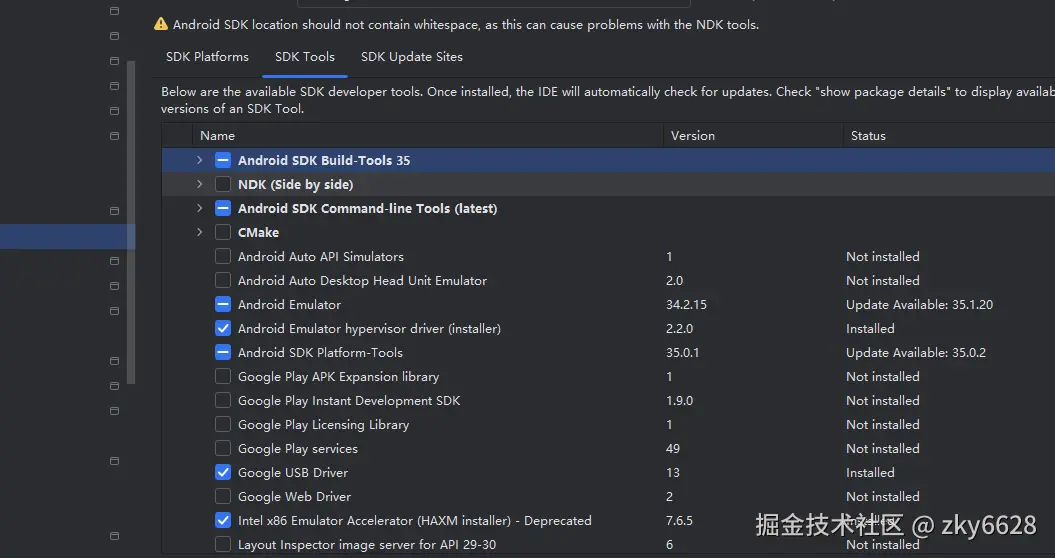Expand the NDK (Side by side) entry
Viewport: 1055px width, 558px height.
click(x=200, y=184)
